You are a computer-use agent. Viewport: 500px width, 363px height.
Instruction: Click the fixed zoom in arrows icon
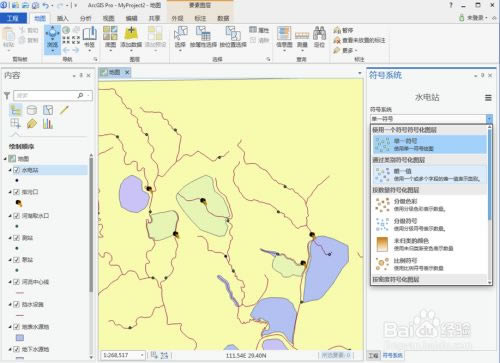66,40
